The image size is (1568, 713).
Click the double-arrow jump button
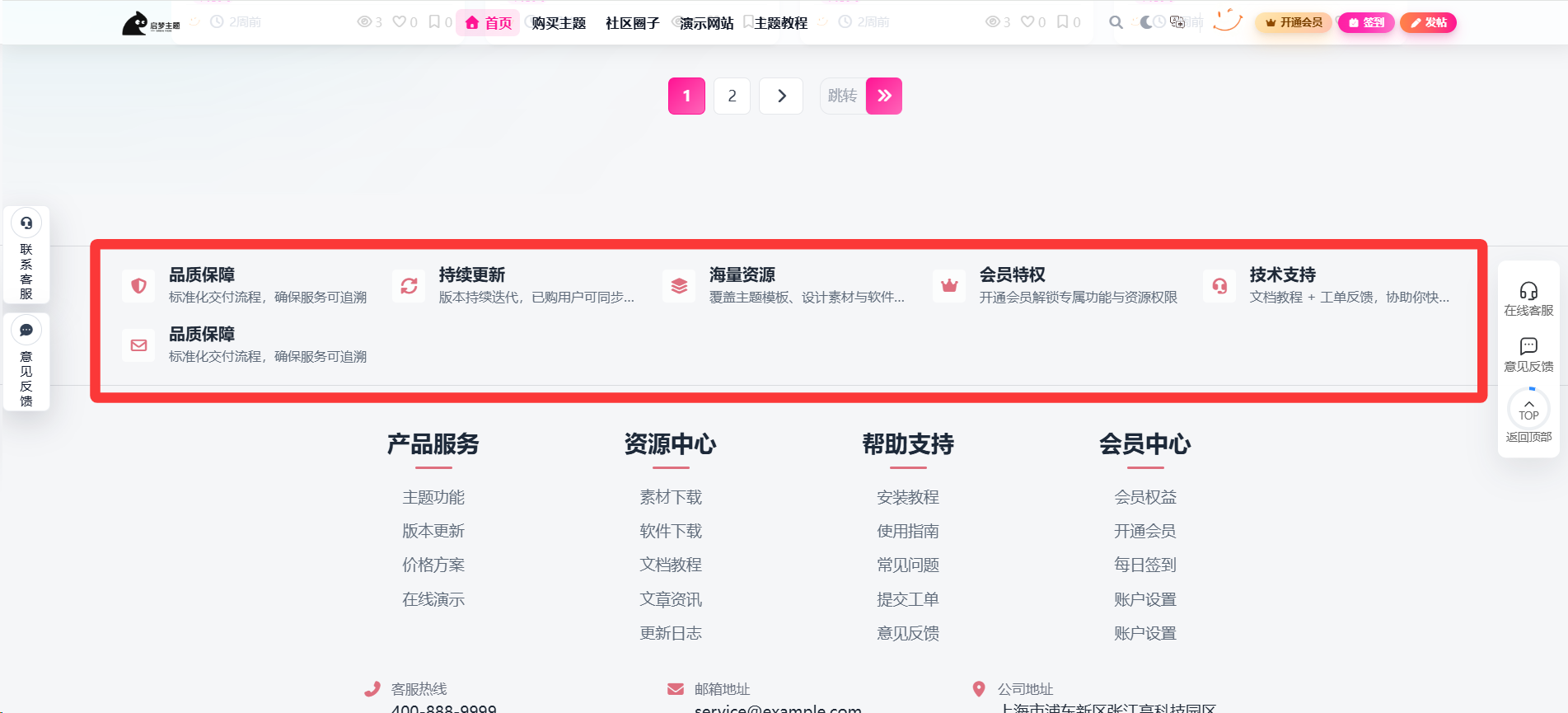click(x=884, y=96)
